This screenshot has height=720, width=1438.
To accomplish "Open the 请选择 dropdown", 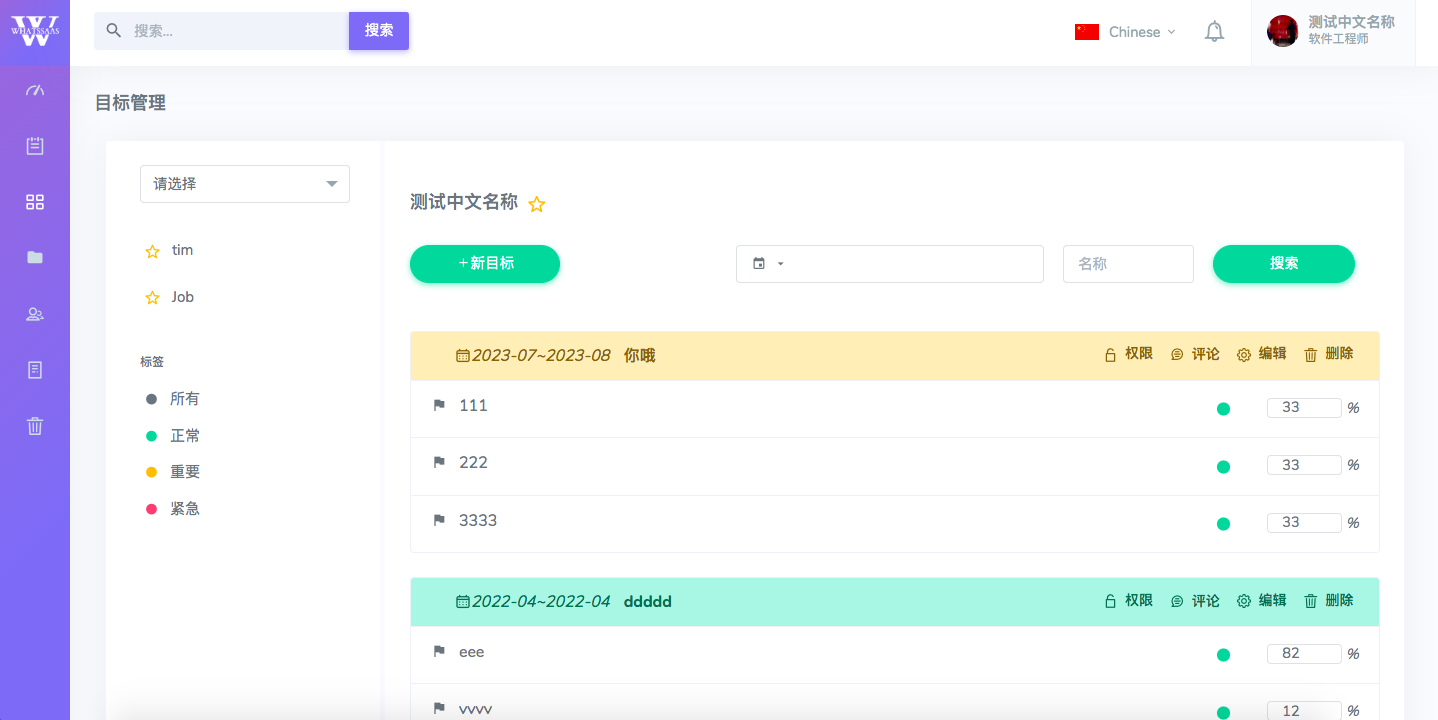I will point(244,184).
